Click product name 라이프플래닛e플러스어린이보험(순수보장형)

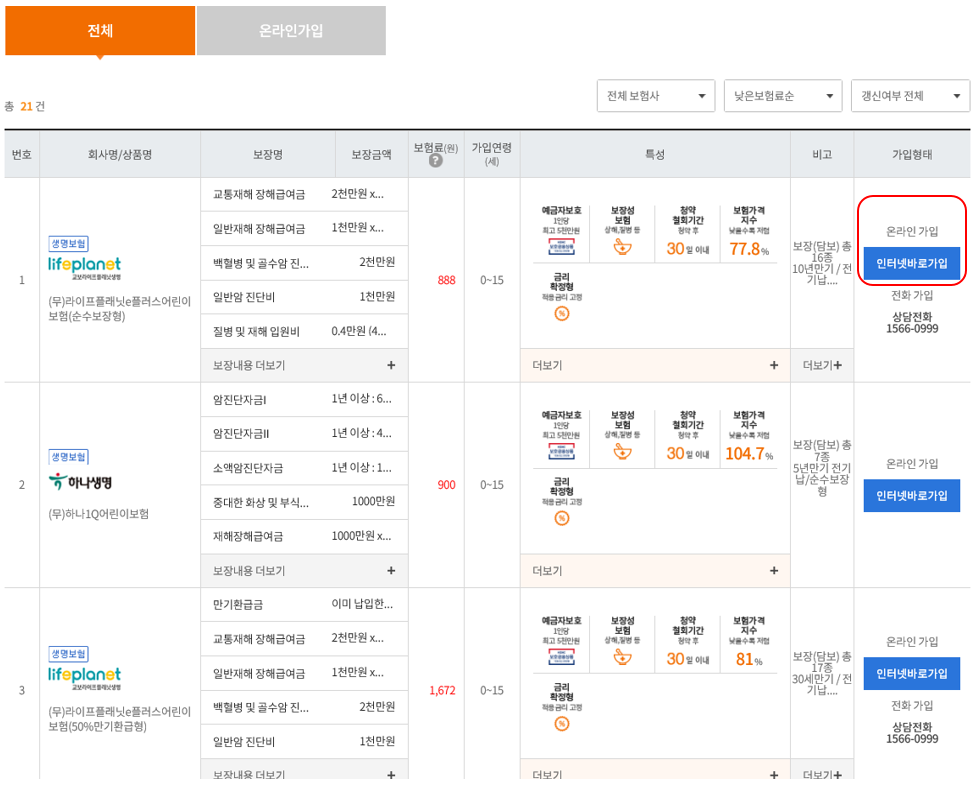tap(120, 308)
